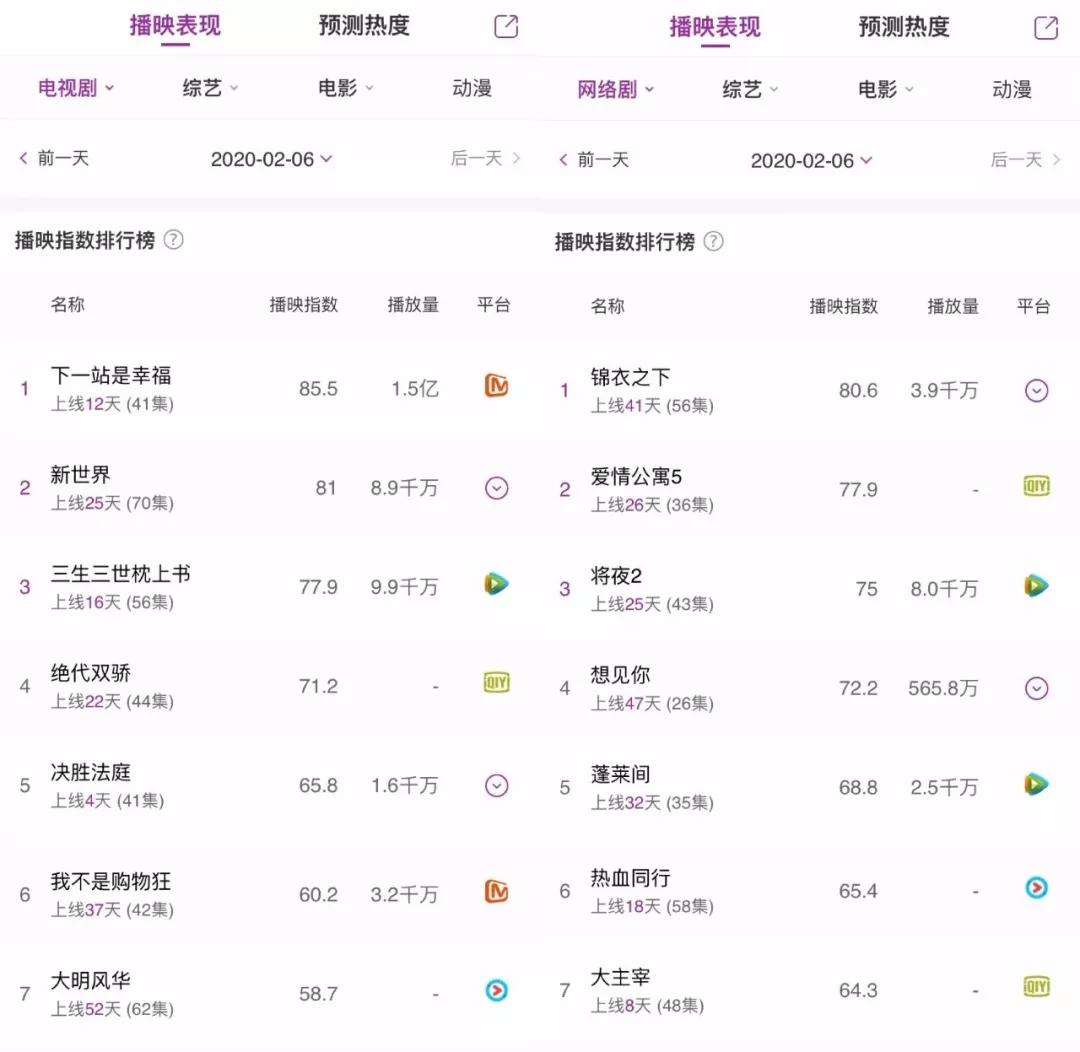Go to 前一天 in the right panel

pos(594,160)
